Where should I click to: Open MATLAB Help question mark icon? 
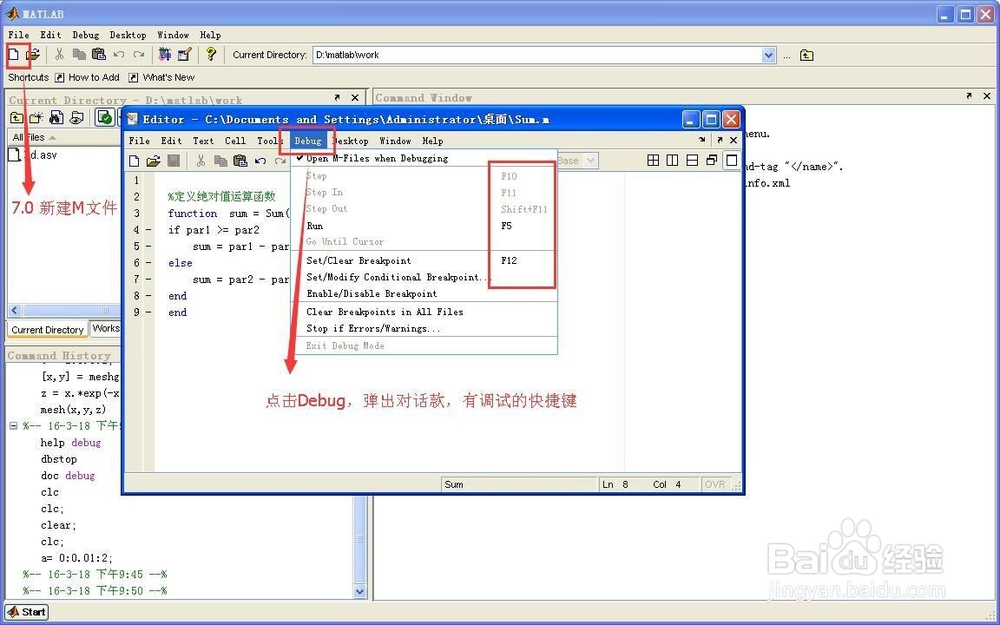pos(210,55)
